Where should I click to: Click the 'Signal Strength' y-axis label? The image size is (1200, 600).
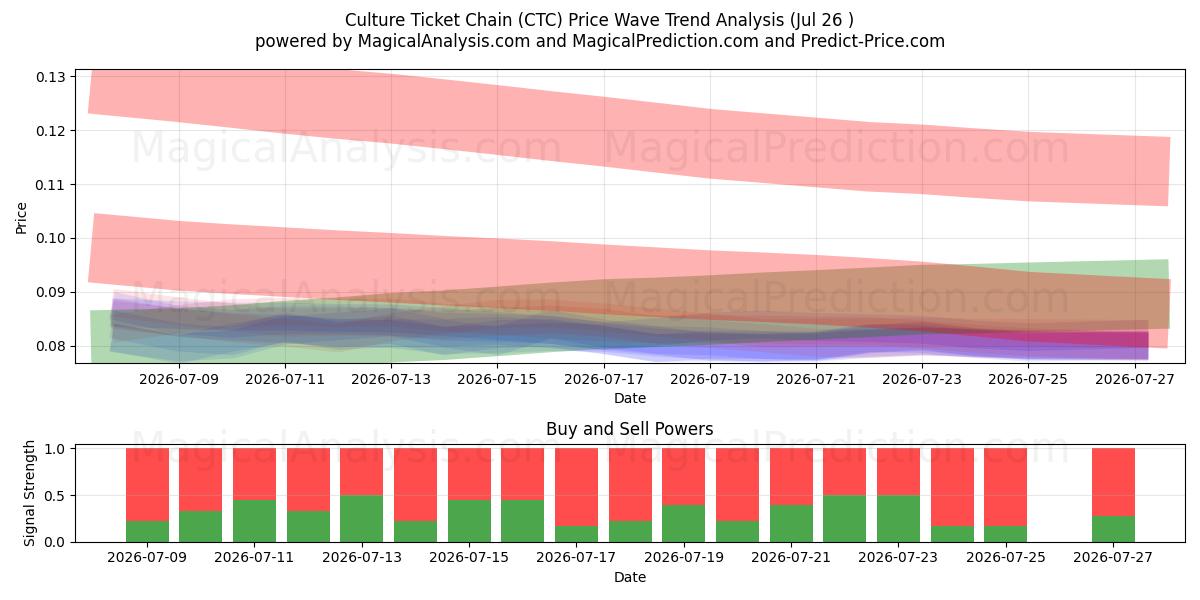(30, 492)
